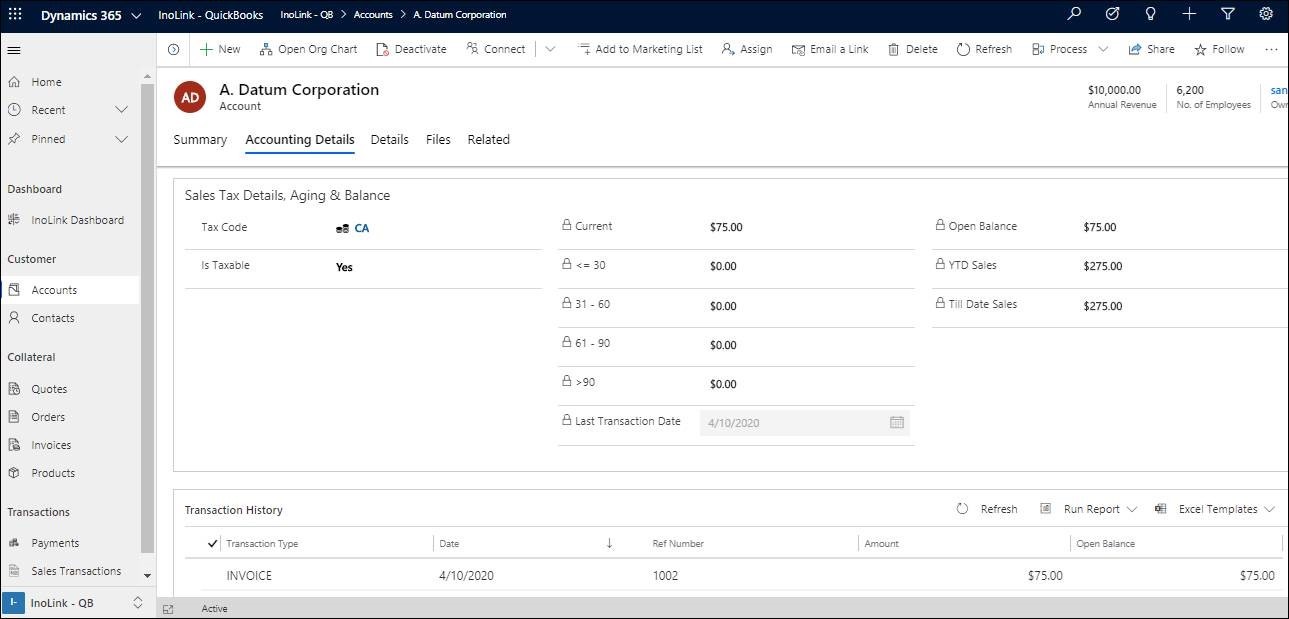
Task: Click the New record button
Action: (220, 49)
